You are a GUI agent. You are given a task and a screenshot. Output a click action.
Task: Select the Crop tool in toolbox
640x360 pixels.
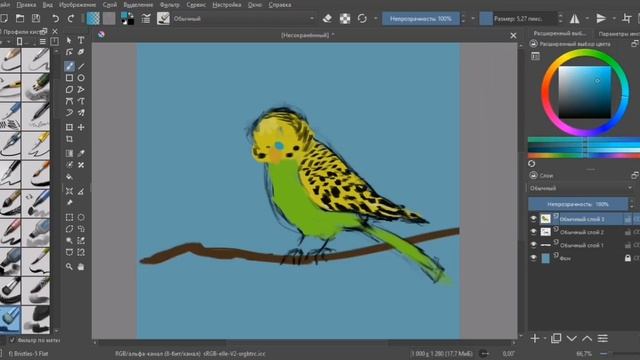click(x=69, y=139)
